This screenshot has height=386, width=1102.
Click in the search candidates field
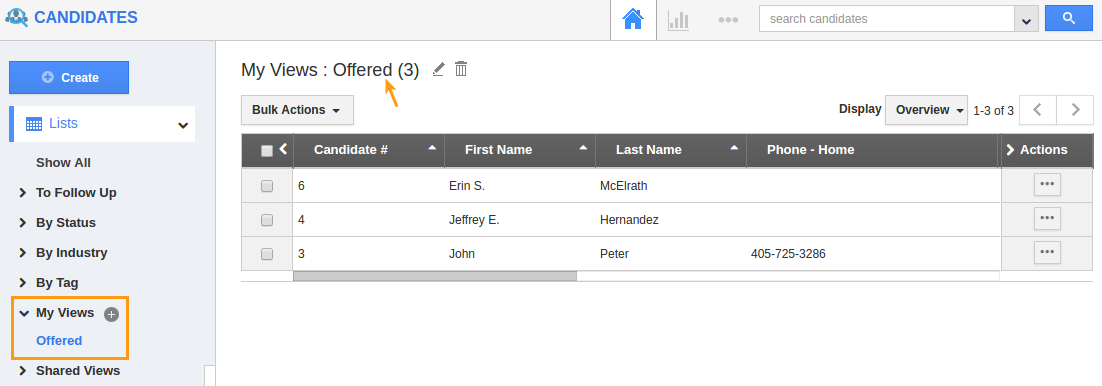tap(886, 19)
